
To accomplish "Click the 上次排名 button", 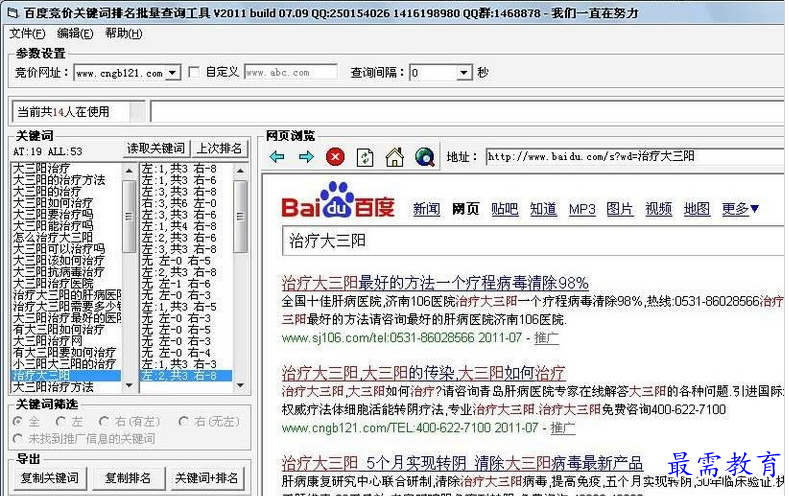I will click(x=219, y=148).
